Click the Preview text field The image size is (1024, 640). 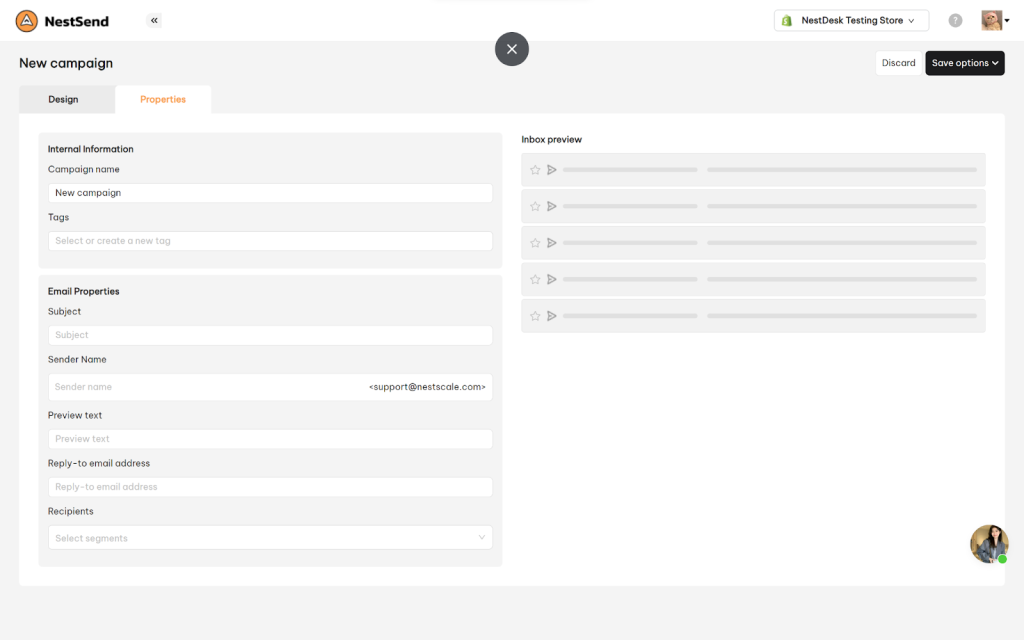click(x=270, y=439)
